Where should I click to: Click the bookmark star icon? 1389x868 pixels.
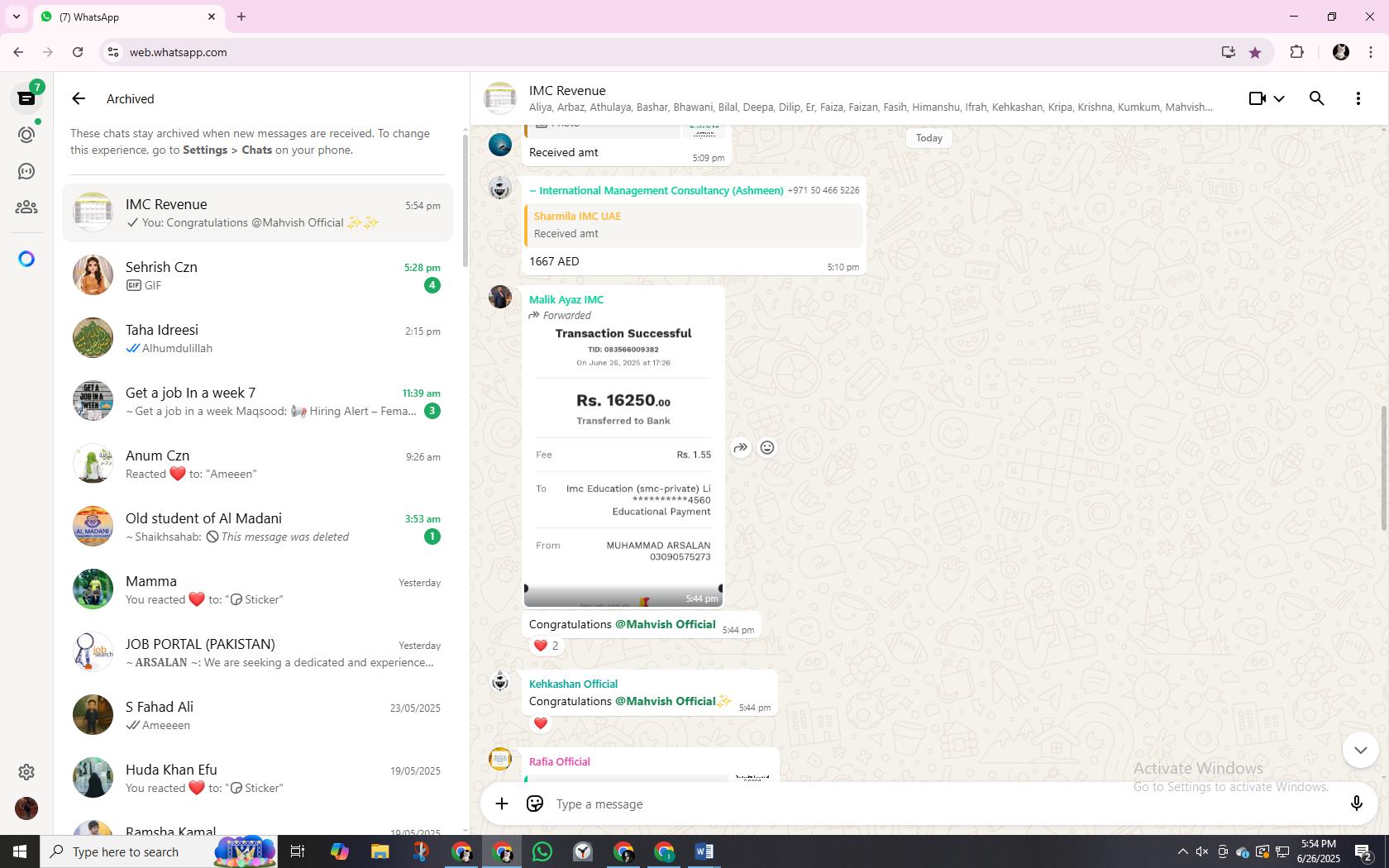(1255, 52)
